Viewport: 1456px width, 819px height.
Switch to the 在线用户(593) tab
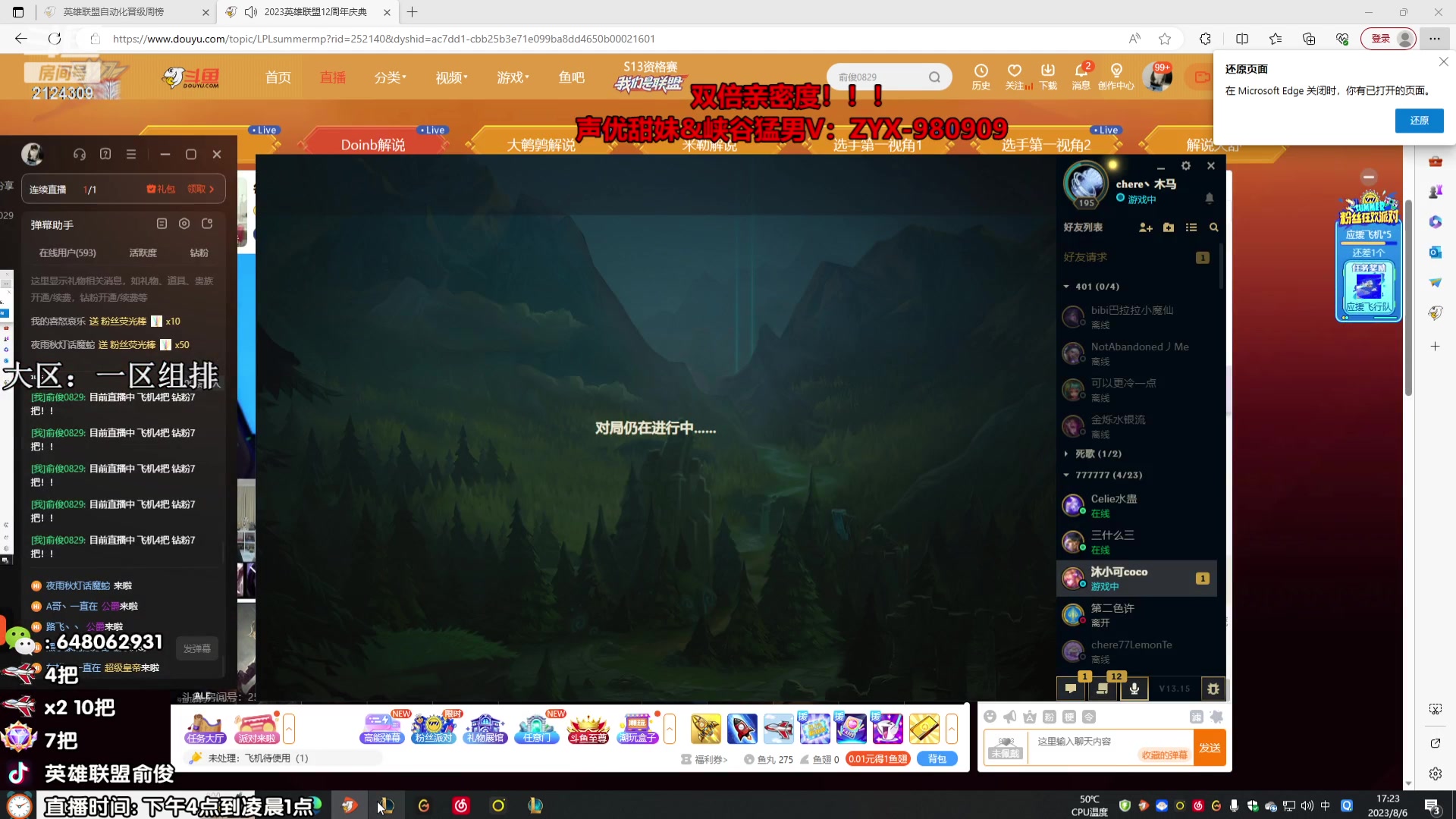(x=67, y=253)
